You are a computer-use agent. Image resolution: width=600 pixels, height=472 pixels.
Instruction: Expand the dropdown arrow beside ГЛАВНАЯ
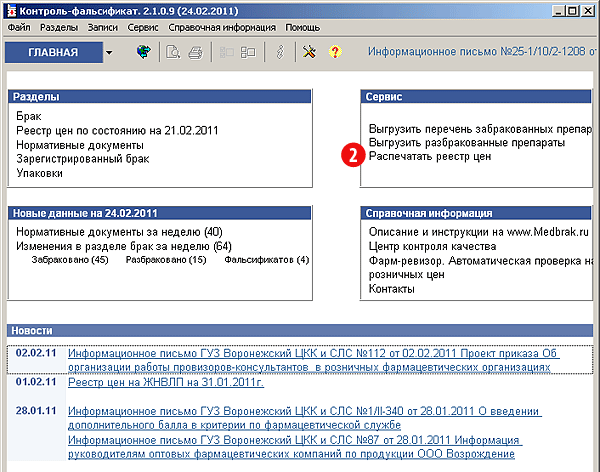coord(109,52)
